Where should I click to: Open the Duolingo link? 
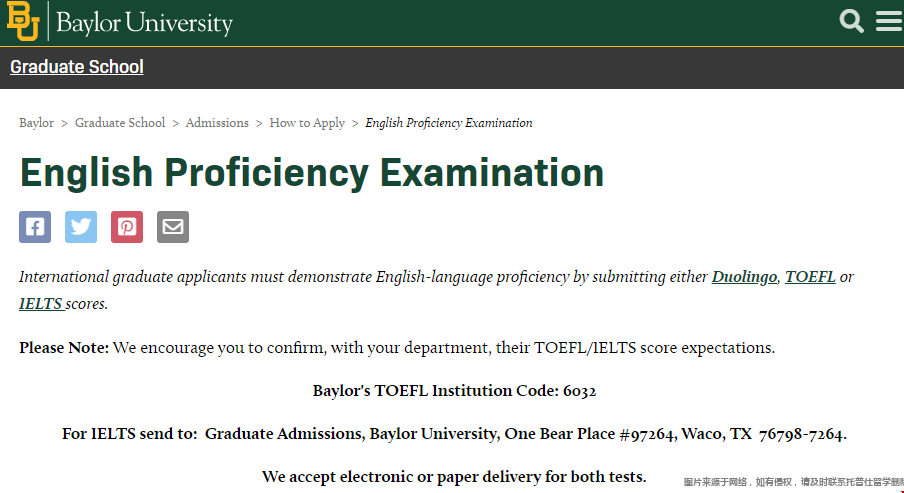coord(744,277)
